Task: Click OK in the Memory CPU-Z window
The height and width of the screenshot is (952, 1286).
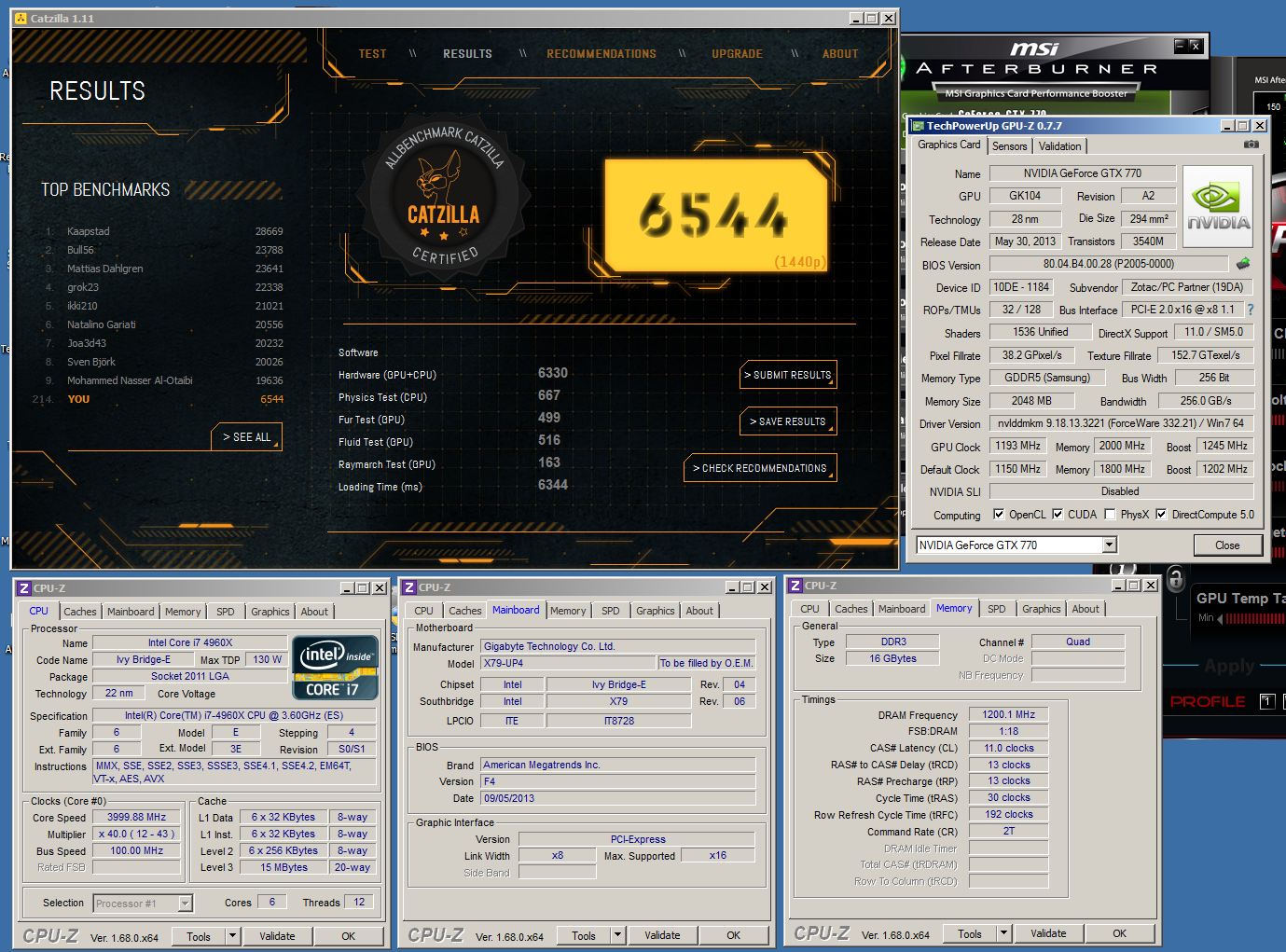Action: click(1119, 933)
